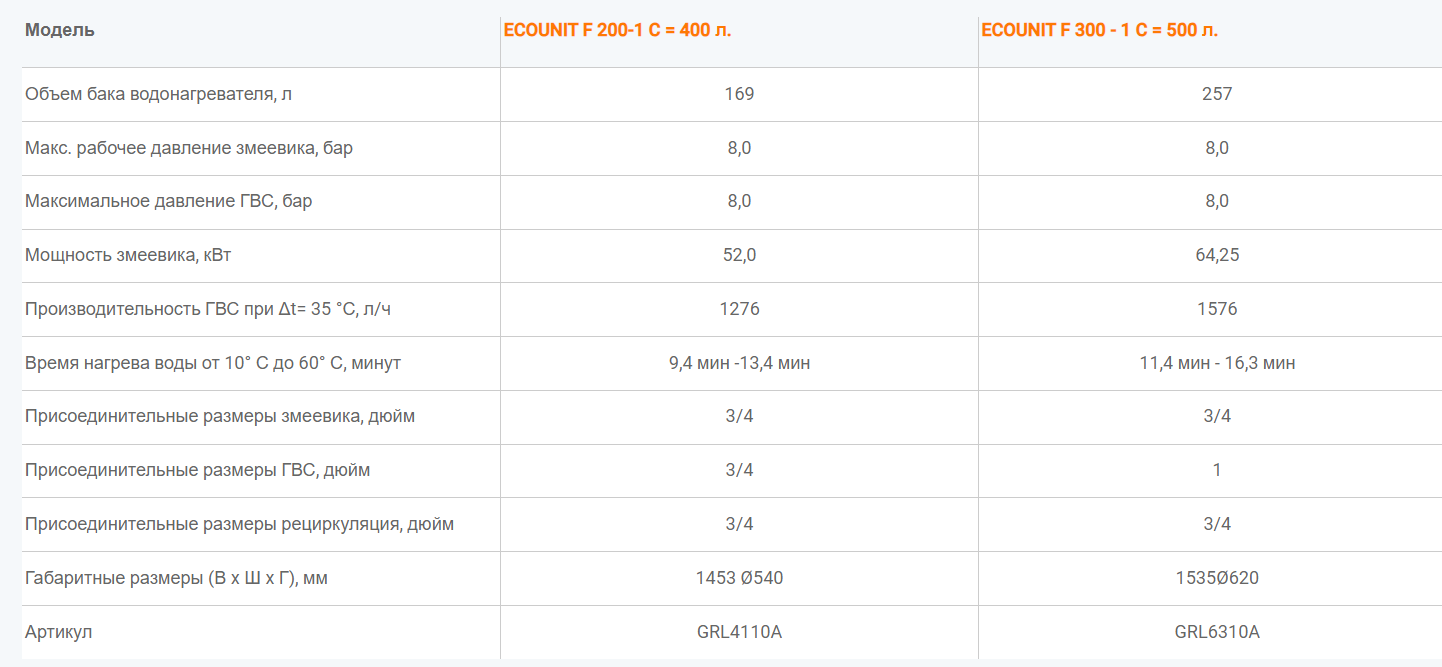Select the GRL4110A article number
Screen dimensions: 1442x667
click(739, 632)
